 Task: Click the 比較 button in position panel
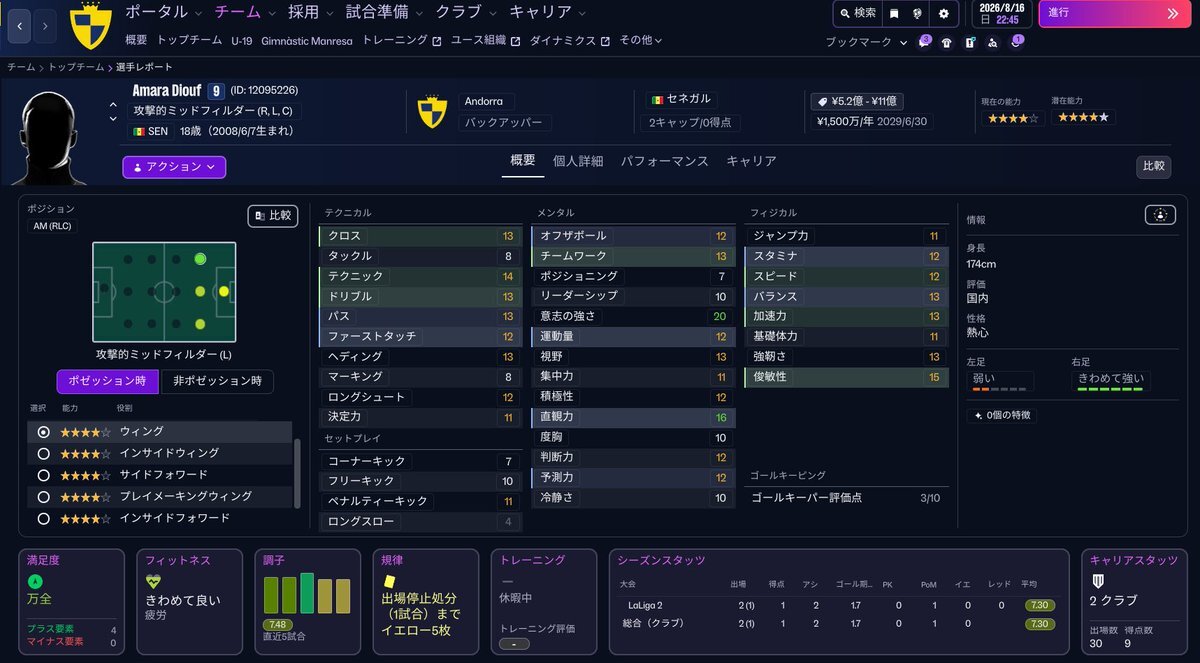click(272, 216)
